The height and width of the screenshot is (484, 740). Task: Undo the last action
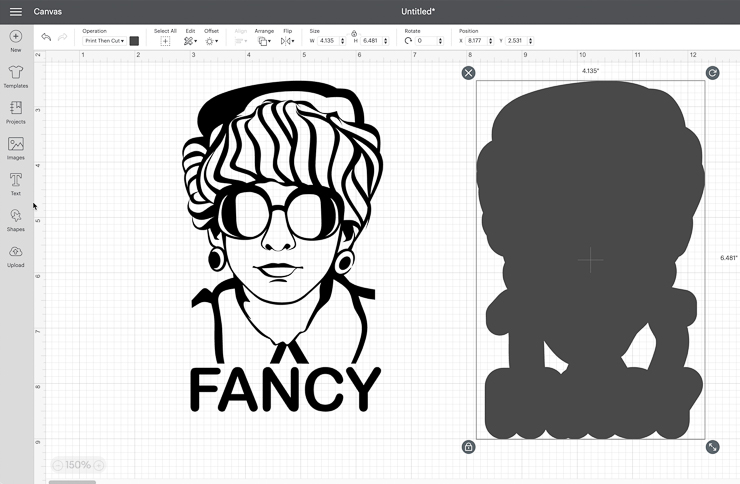tap(46, 38)
